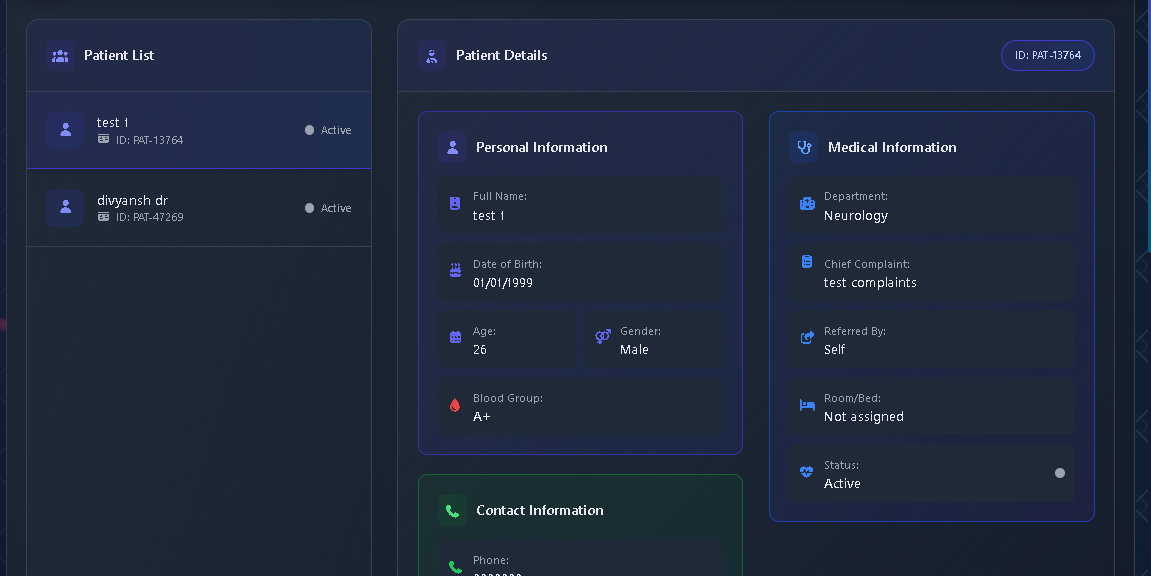This screenshot has height=576, width=1151.
Task: Click the Chief Complaint text field
Action: tap(932, 272)
